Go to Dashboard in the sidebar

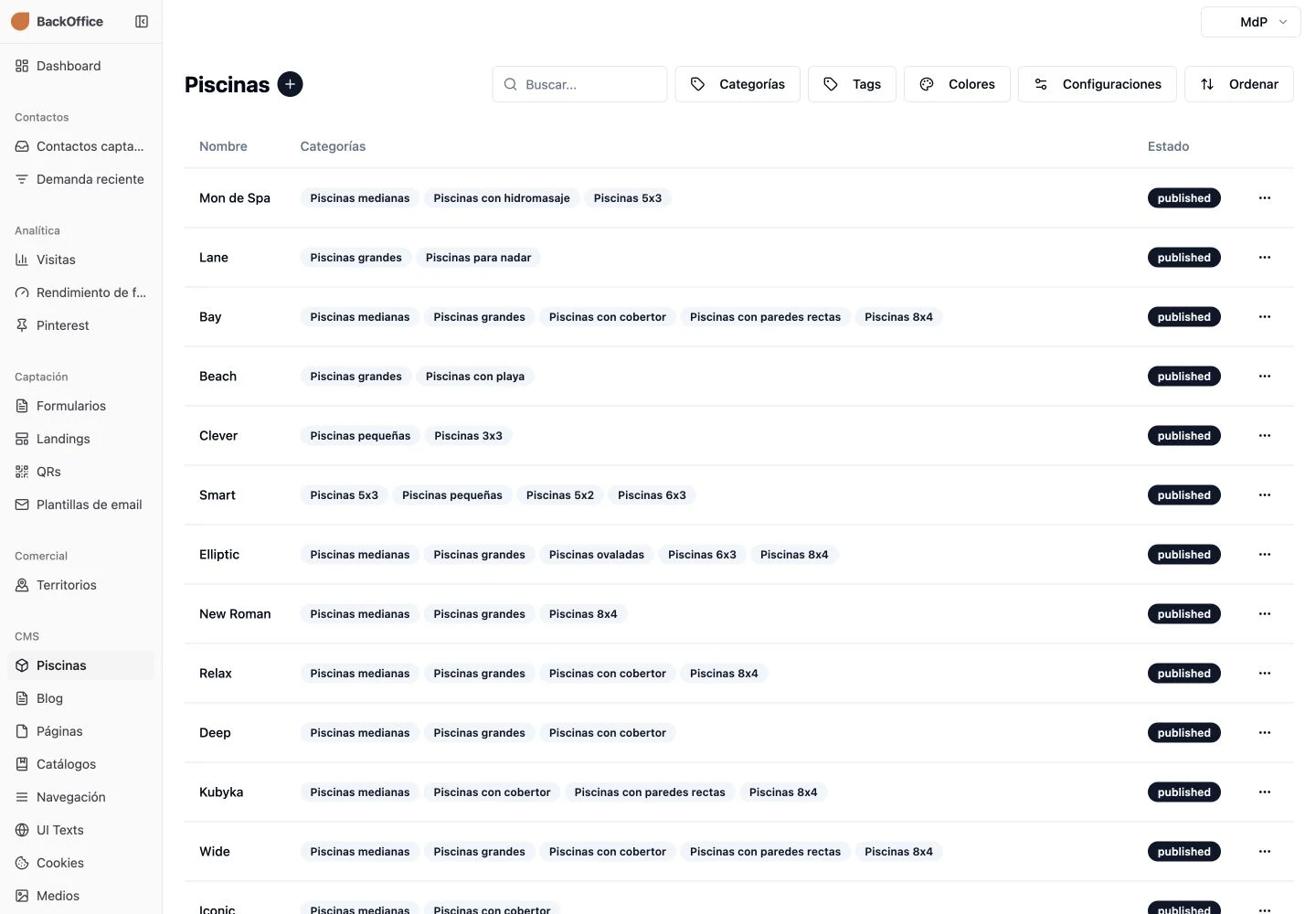(80, 66)
